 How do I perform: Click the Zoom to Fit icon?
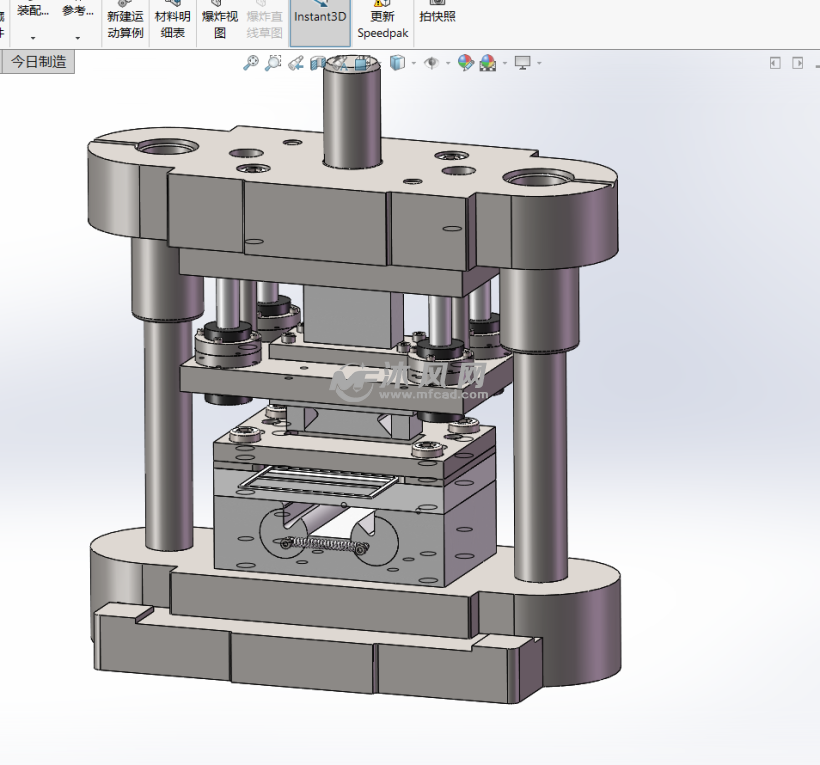(x=250, y=63)
